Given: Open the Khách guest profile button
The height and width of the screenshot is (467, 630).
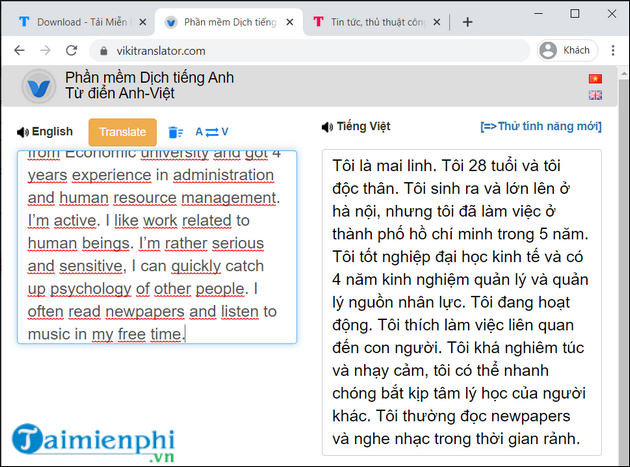Looking at the screenshot, I should 567,51.
